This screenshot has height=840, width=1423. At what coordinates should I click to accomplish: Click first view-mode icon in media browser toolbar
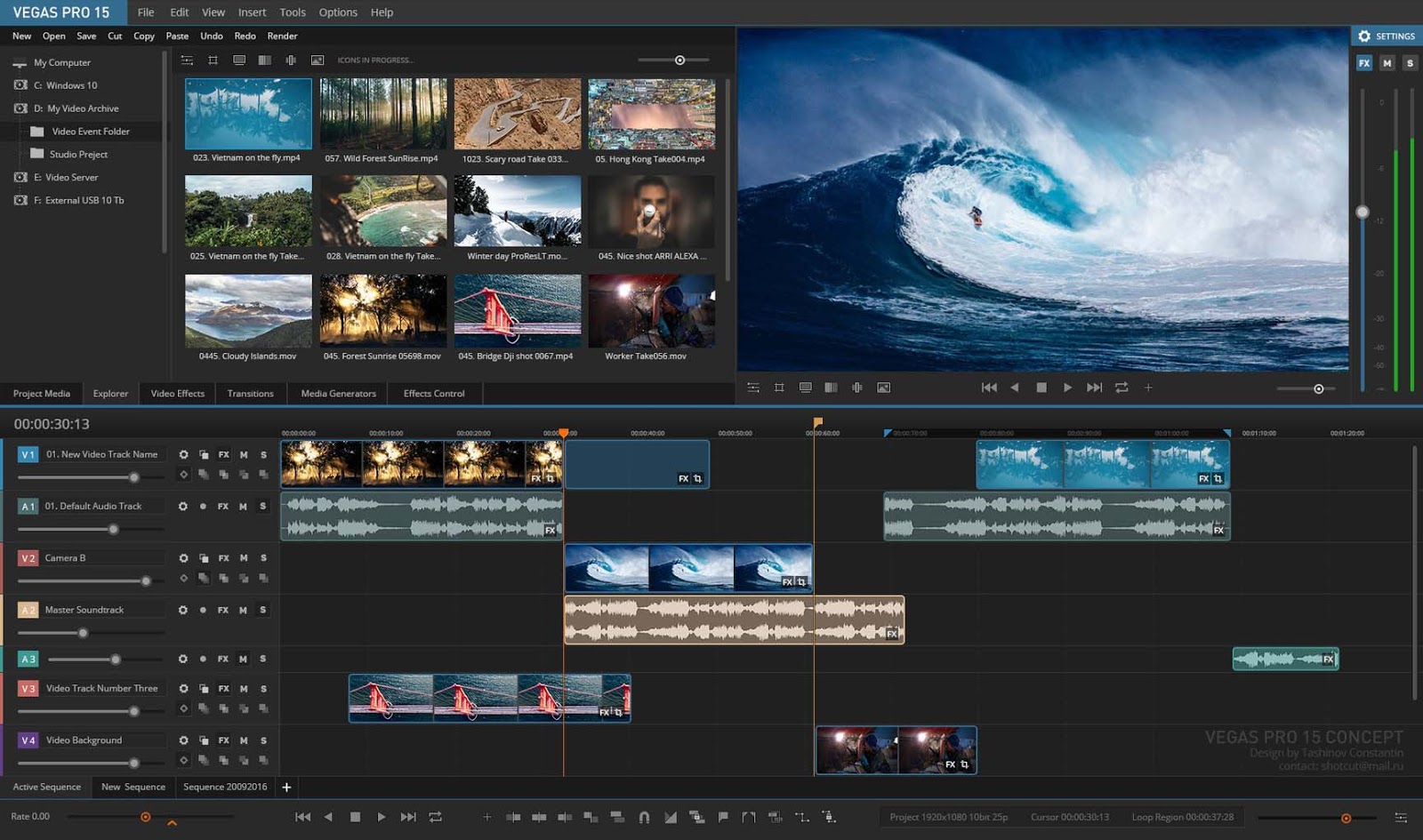[x=187, y=60]
